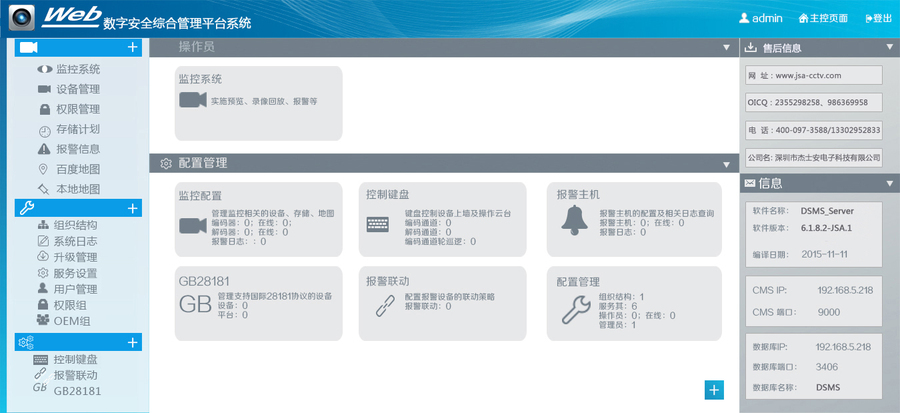
Task: Open 设备管理 sidebar entry
Action: click(x=77, y=89)
